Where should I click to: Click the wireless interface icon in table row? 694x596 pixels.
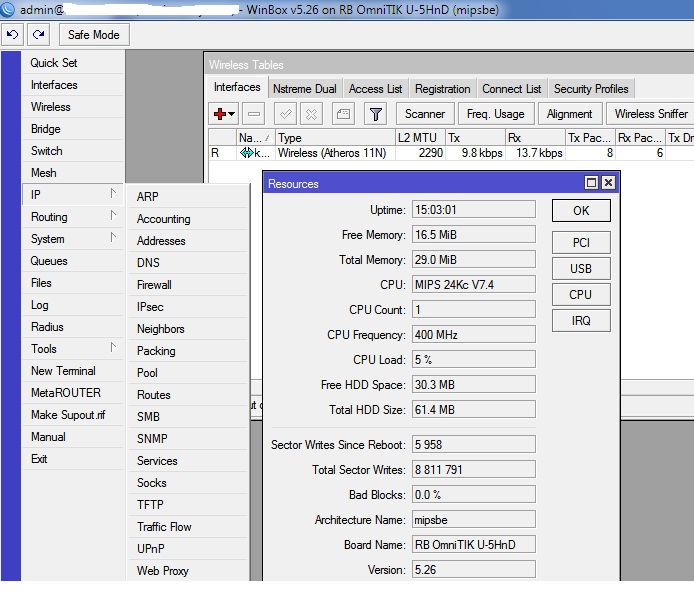[x=247, y=153]
